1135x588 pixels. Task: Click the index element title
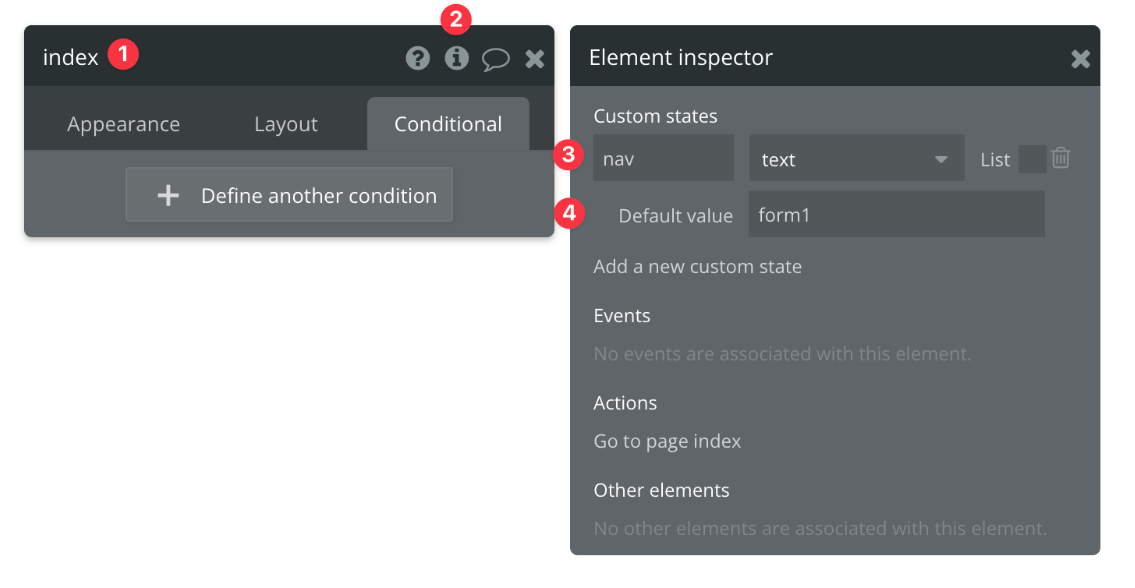pyautogui.click(x=71, y=57)
